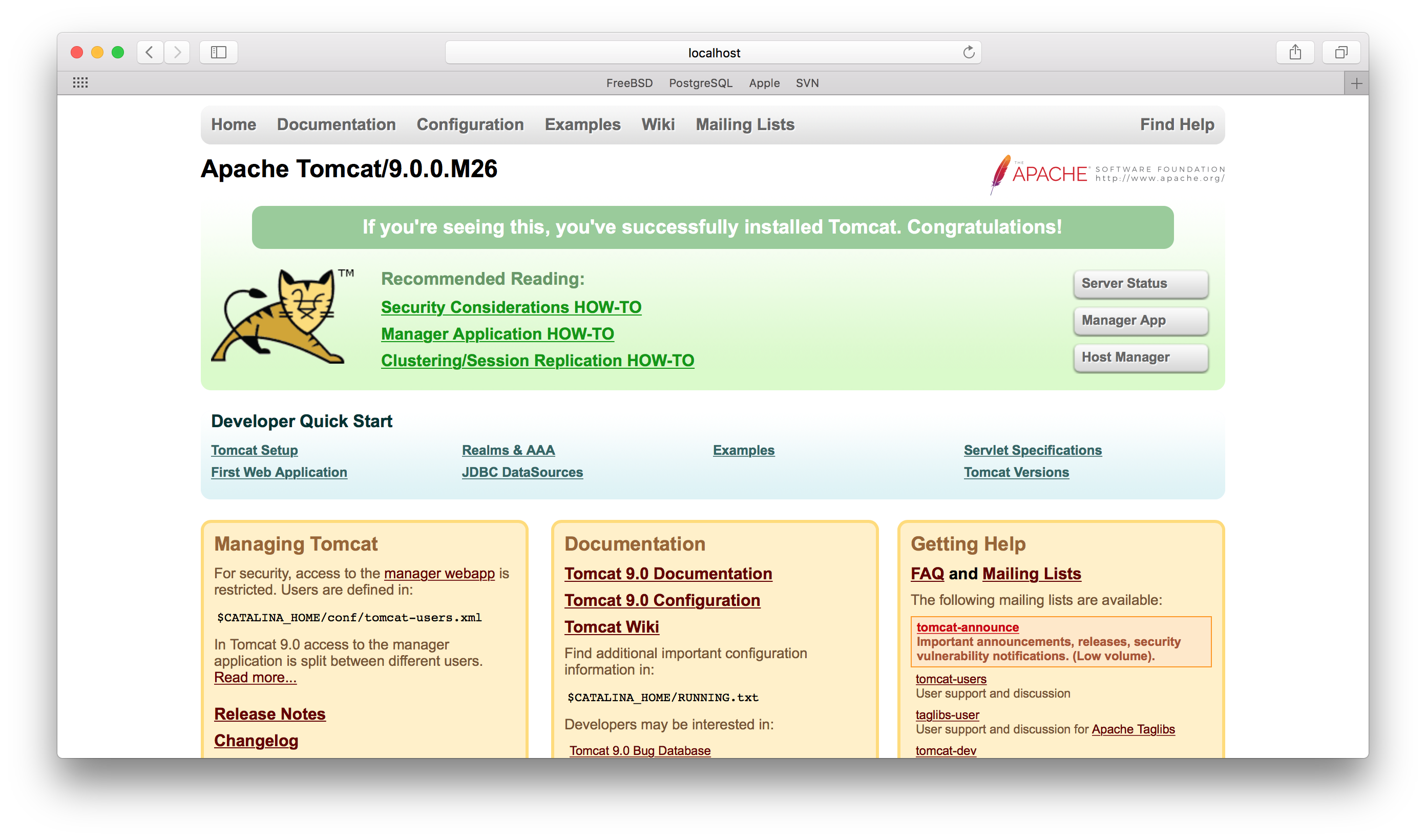Go to the Home nav item
Image resolution: width=1426 pixels, height=840 pixels.
pyautogui.click(x=234, y=124)
